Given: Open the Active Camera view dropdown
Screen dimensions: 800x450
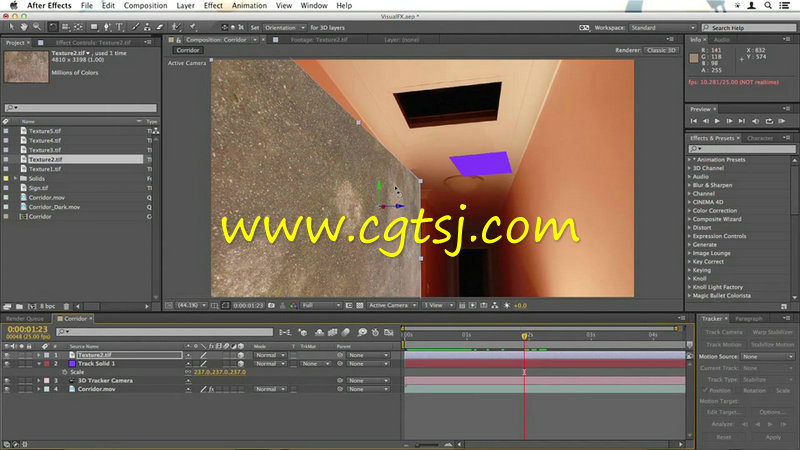Looking at the screenshot, I should coord(392,306).
